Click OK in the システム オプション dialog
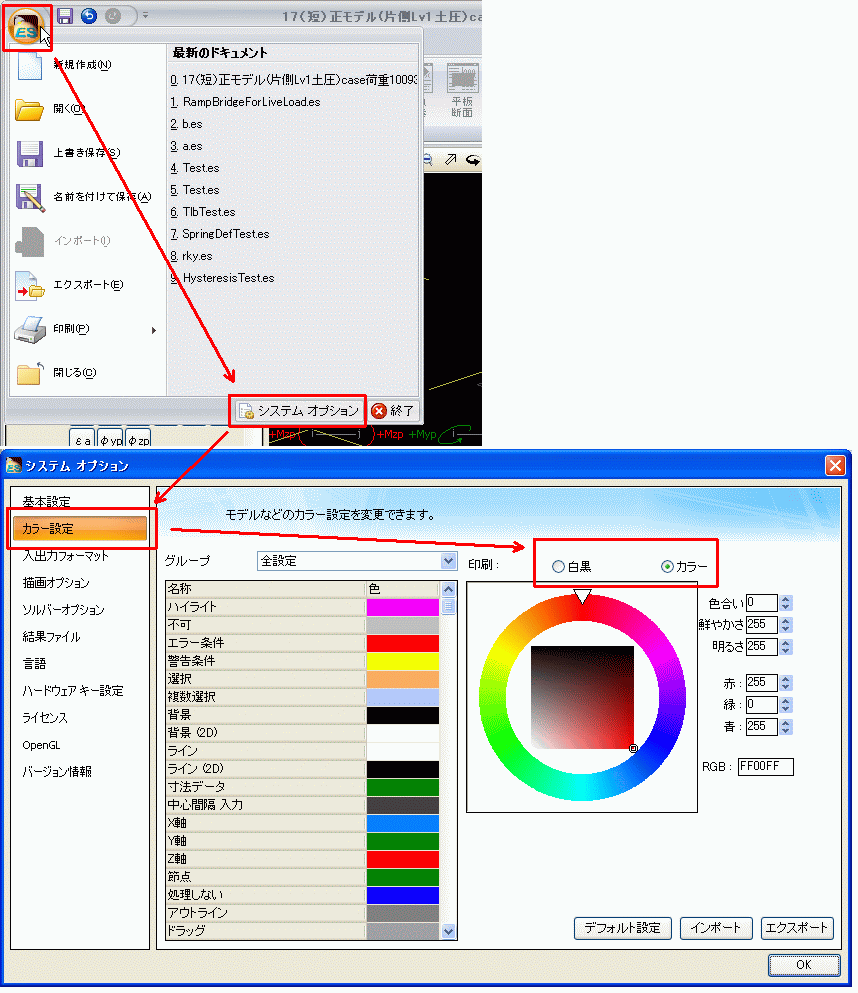Image resolution: width=858 pixels, height=993 pixels. coord(804,965)
